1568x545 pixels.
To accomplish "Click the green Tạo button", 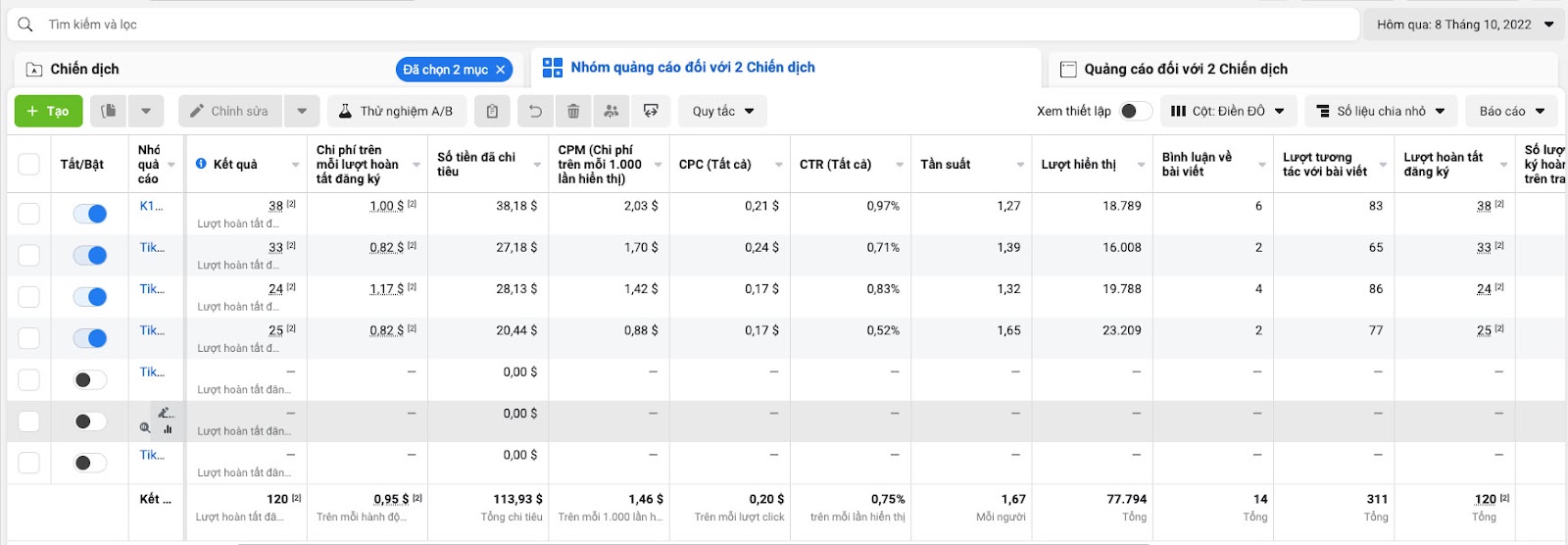I will (48, 112).
